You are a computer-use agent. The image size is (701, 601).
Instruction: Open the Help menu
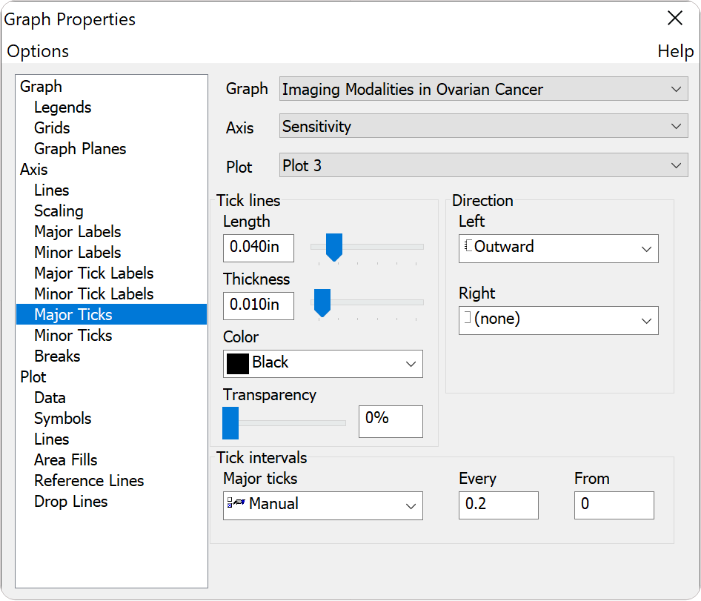point(675,51)
